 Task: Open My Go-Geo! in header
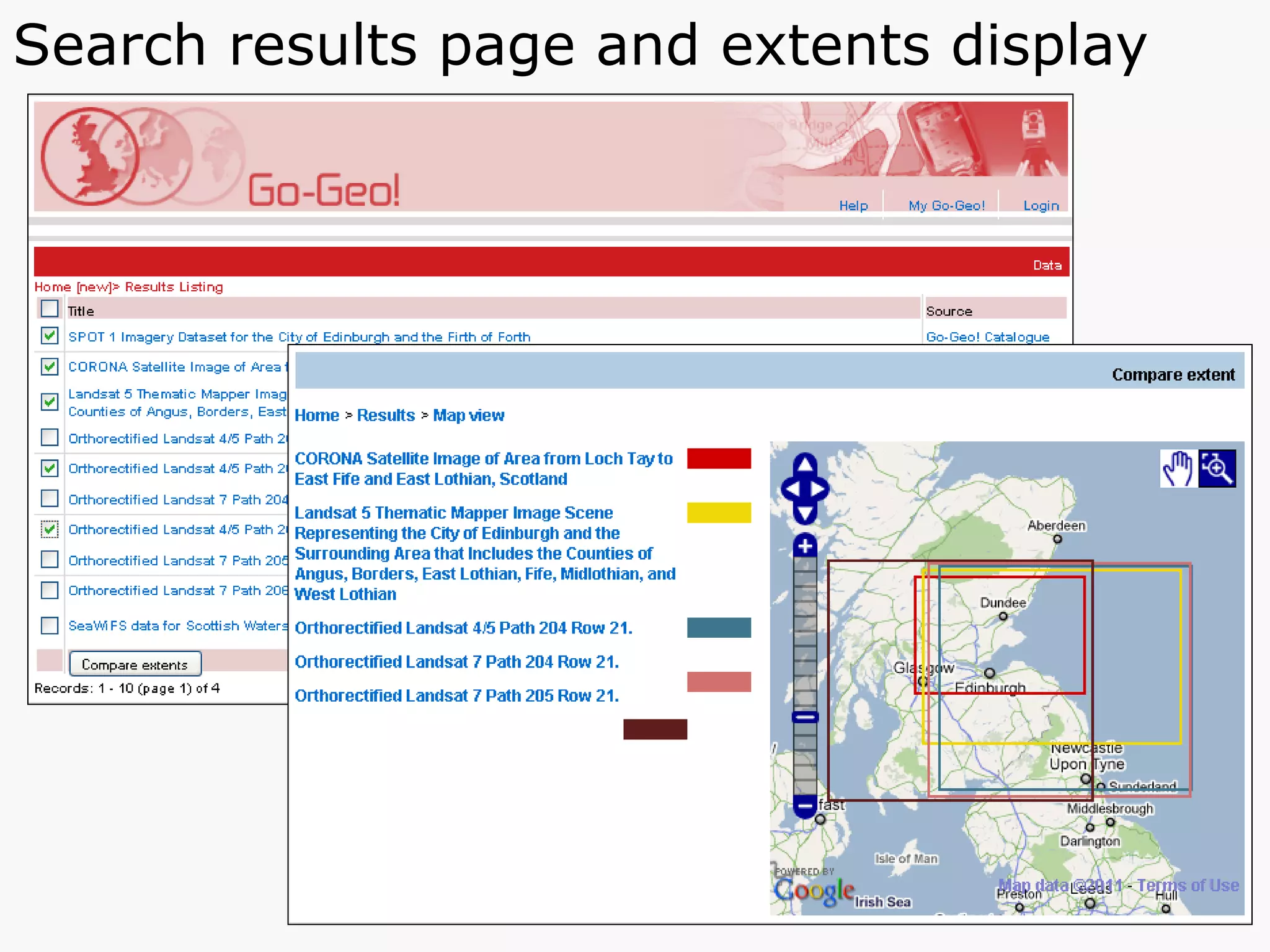(946, 206)
